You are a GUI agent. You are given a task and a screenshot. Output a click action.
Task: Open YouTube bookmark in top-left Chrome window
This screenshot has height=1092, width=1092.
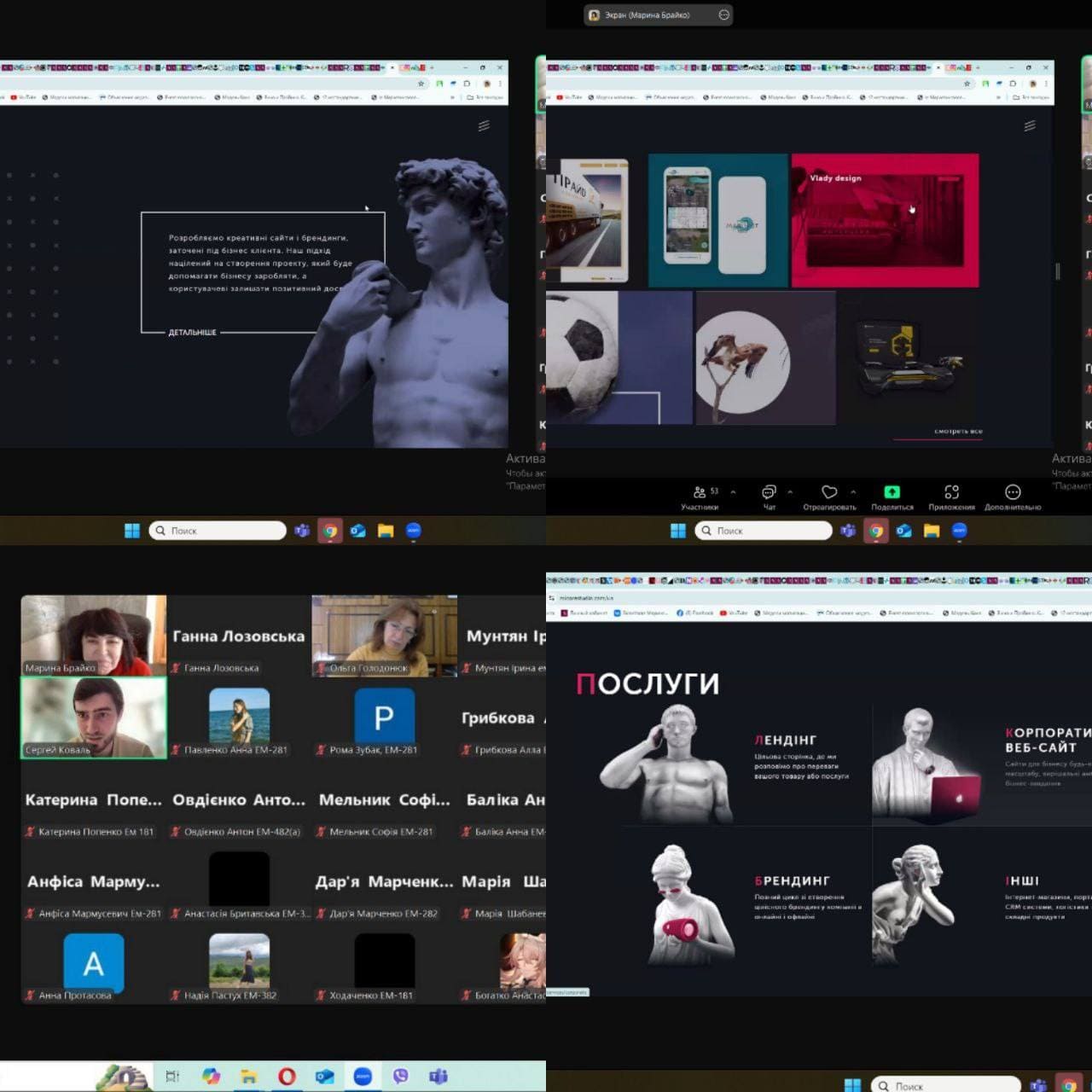click(x=22, y=97)
